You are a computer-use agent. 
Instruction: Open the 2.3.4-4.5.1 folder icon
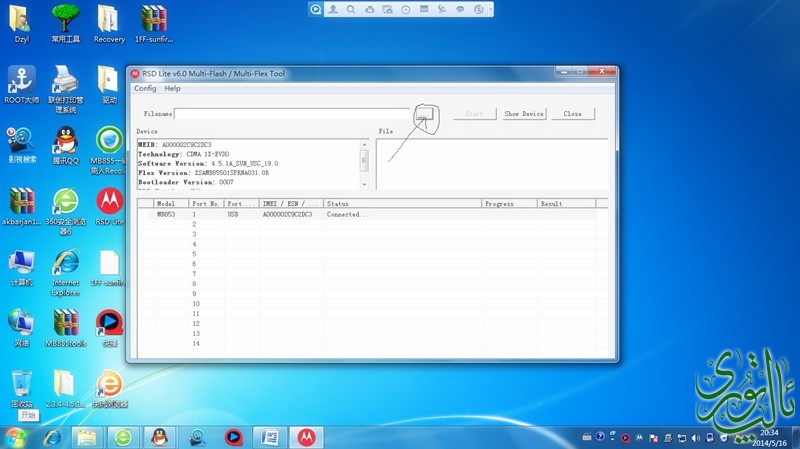tap(65, 389)
